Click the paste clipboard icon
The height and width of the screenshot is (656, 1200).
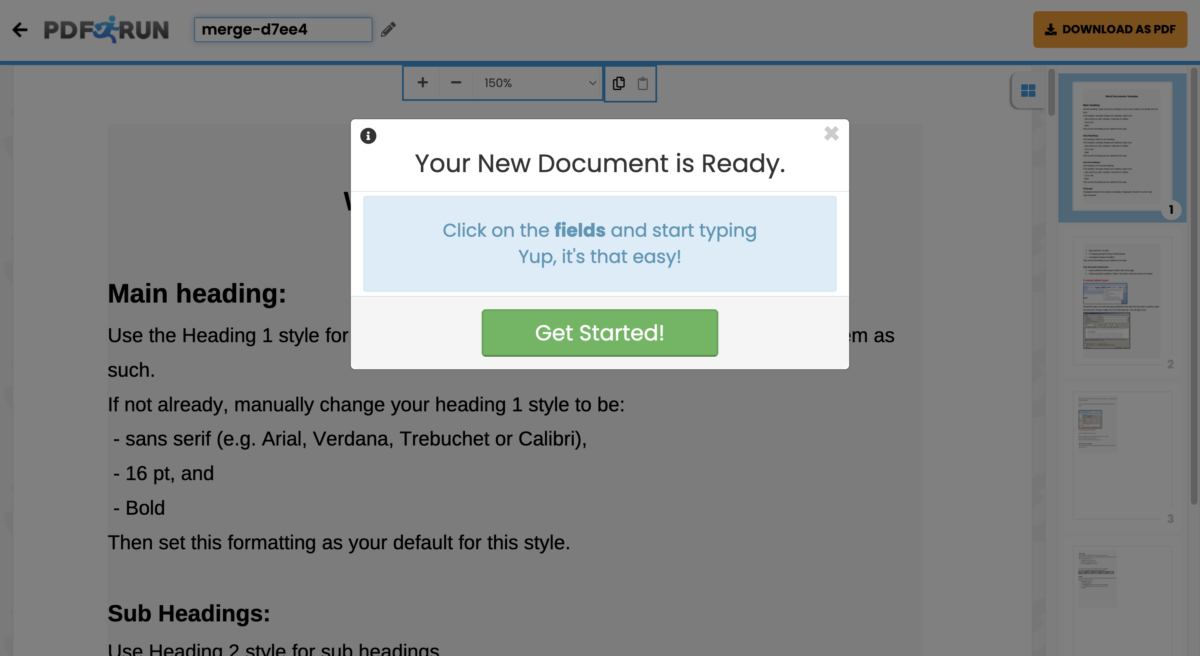pyautogui.click(x=642, y=83)
